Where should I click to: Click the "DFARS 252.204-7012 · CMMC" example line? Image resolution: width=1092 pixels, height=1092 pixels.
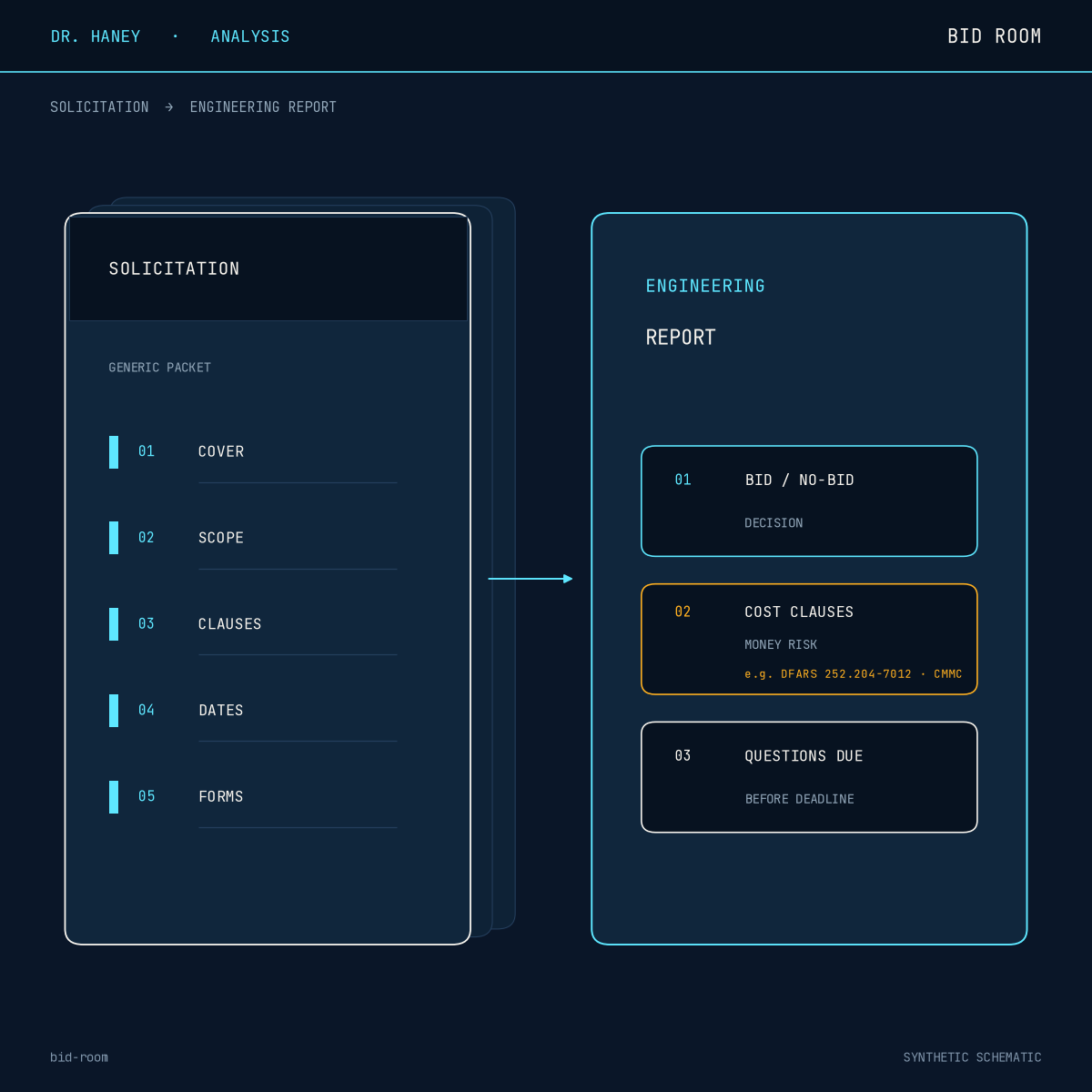853,674
